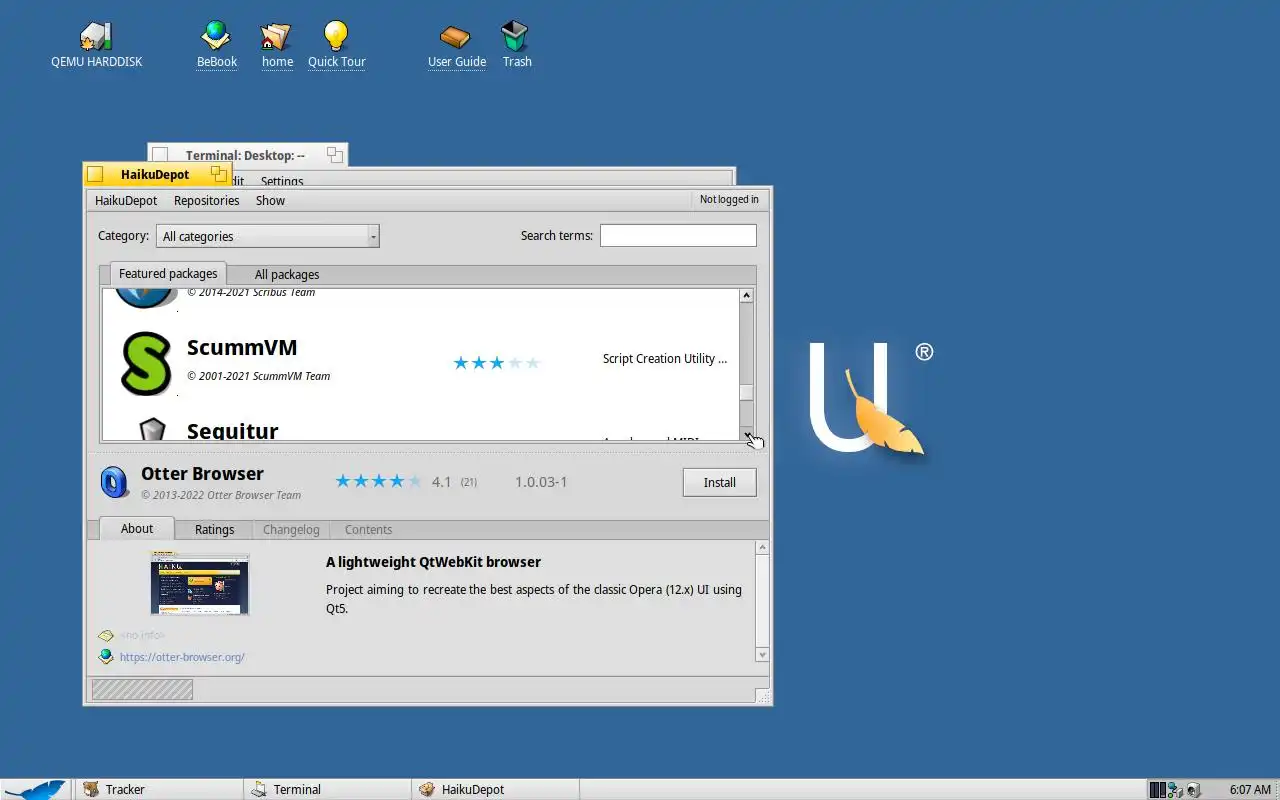Image resolution: width=1280 pixels, height=800 pixels.
Task: Click the Tracker icon in Deskbar
Action: 91,789
